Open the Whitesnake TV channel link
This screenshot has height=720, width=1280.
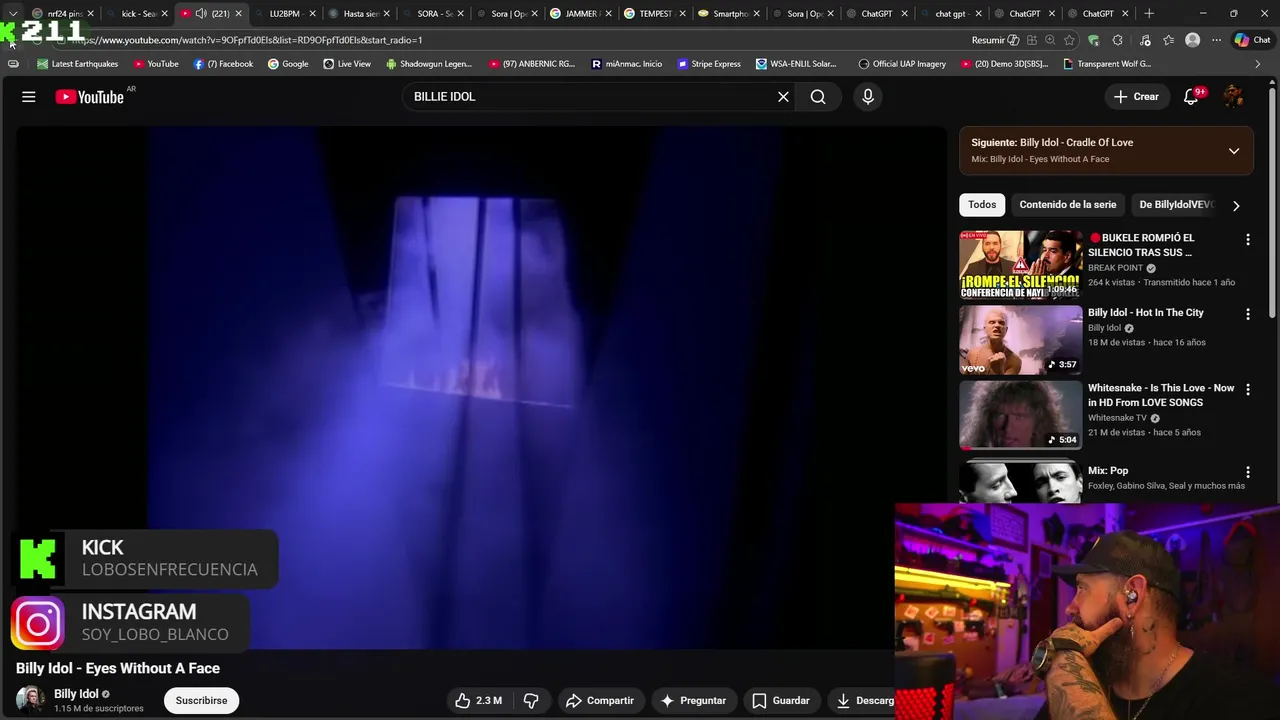click(x=1117, y=418)
